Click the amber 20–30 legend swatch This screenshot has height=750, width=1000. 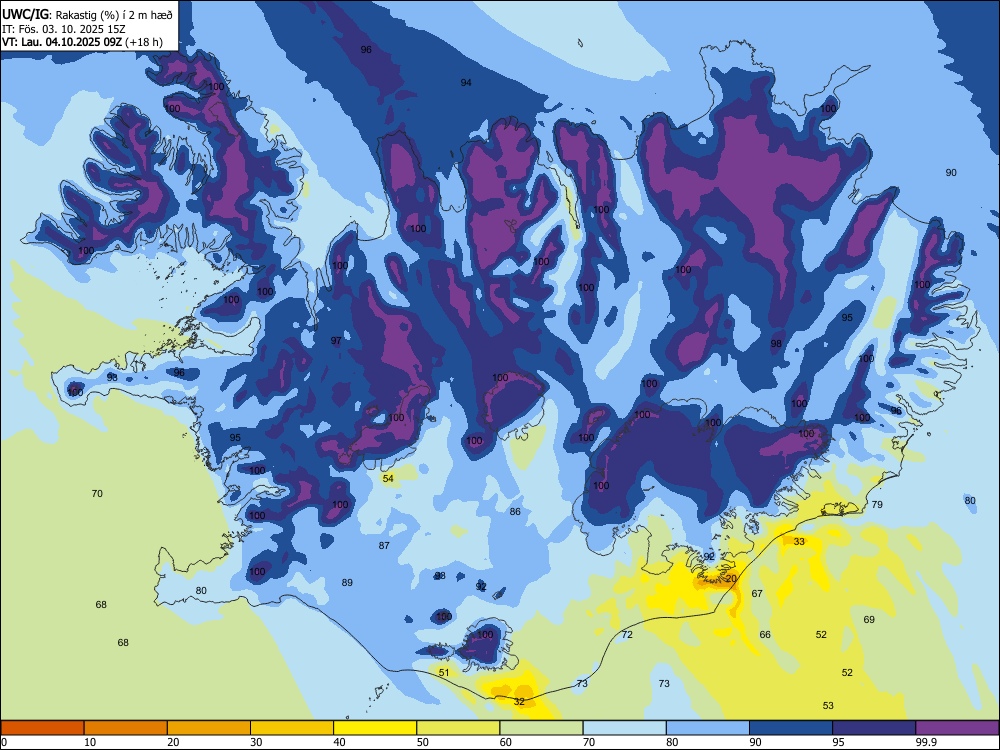[209, 728]
